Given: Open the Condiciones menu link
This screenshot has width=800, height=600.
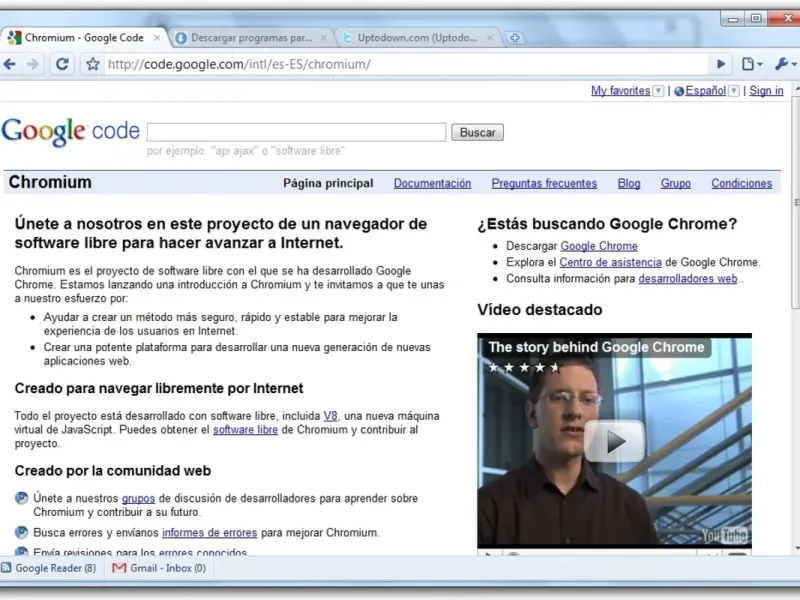Looking at the screenshot, I should point(741,184).
